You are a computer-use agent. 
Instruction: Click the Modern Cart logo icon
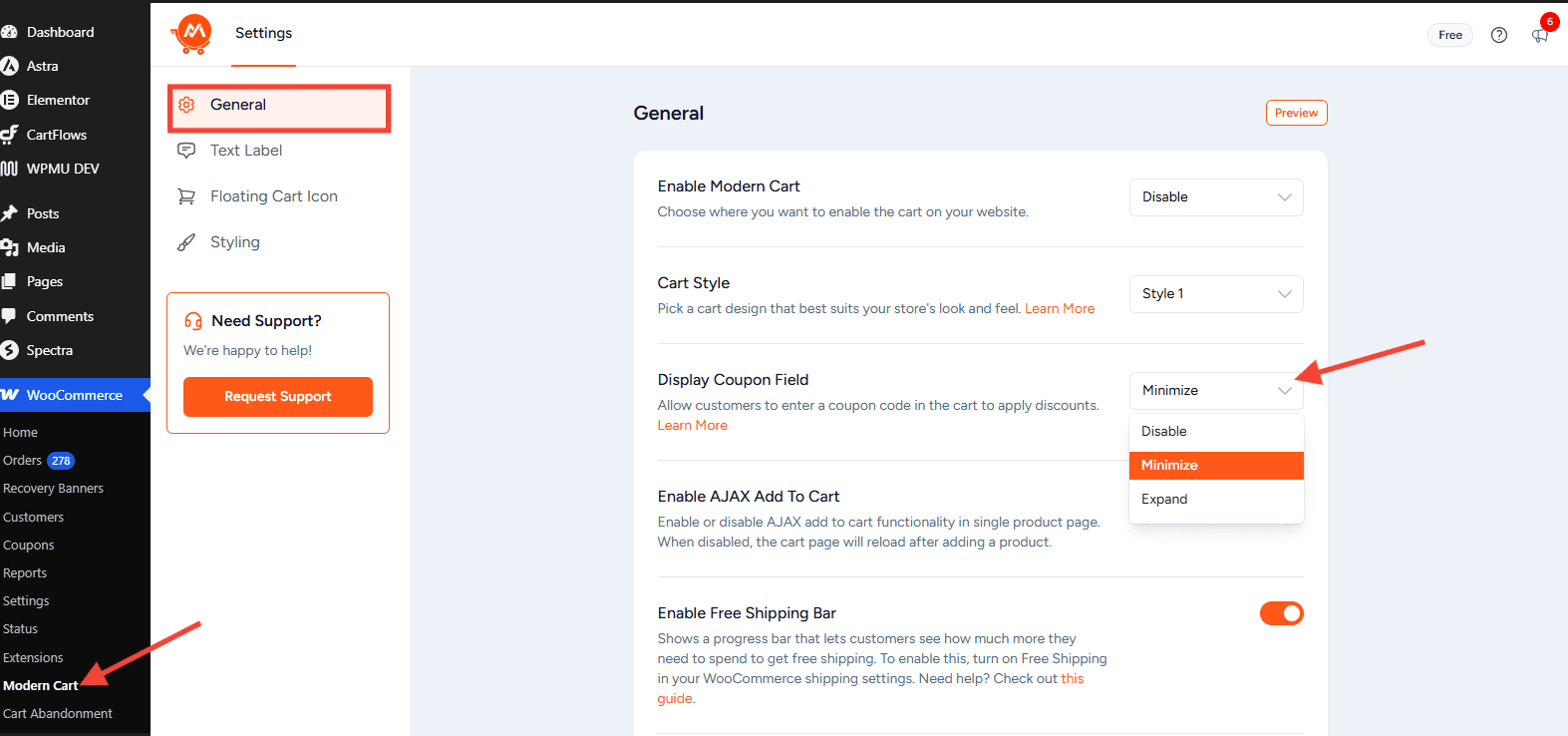pos(191,34)
